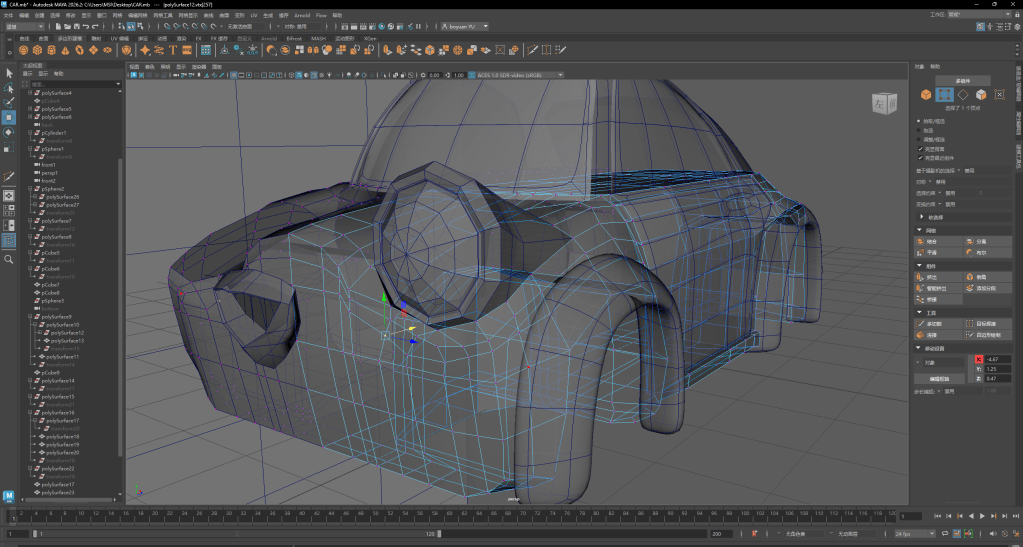This screenshot has width=1023, height=547.
Task: Open the Arnold menu
Action: pos(301,16)
